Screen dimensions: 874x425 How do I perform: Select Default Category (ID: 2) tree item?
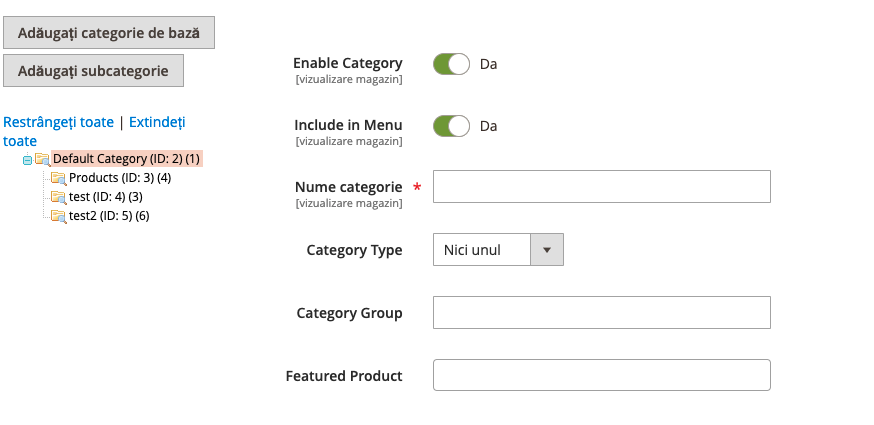(127, 159)
